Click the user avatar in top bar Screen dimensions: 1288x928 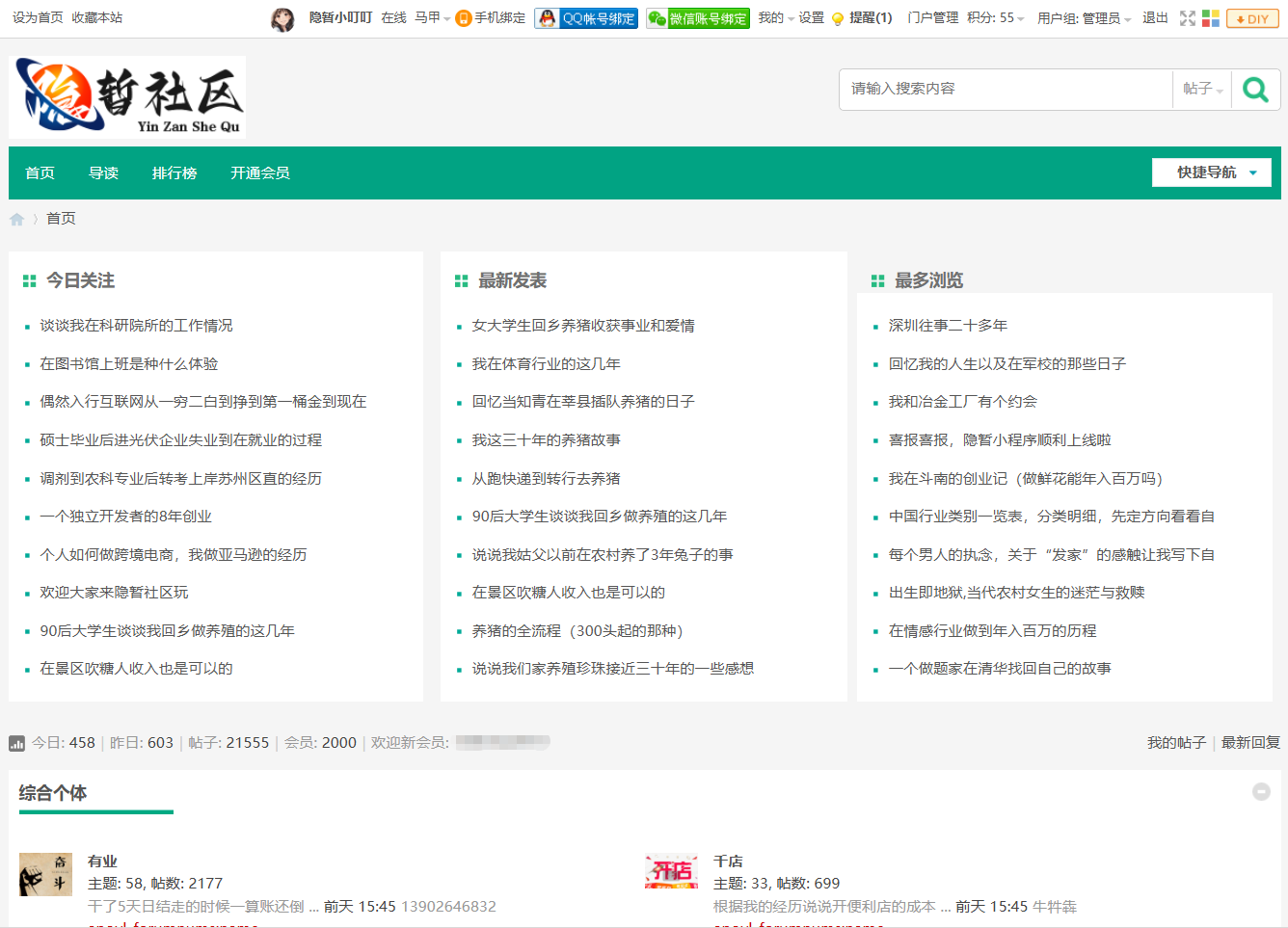click(282, 19)
